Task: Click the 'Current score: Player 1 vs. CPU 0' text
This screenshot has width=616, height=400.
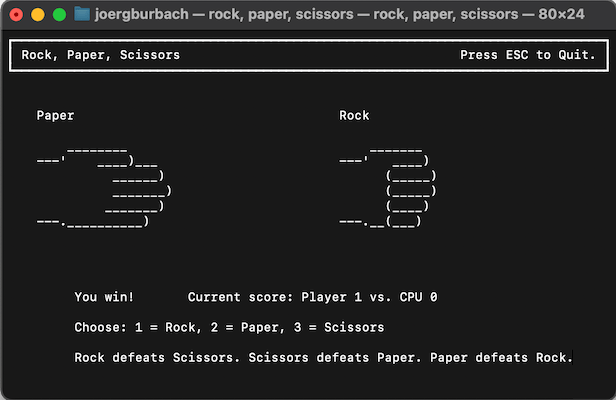Action: [x=312, y=297]
